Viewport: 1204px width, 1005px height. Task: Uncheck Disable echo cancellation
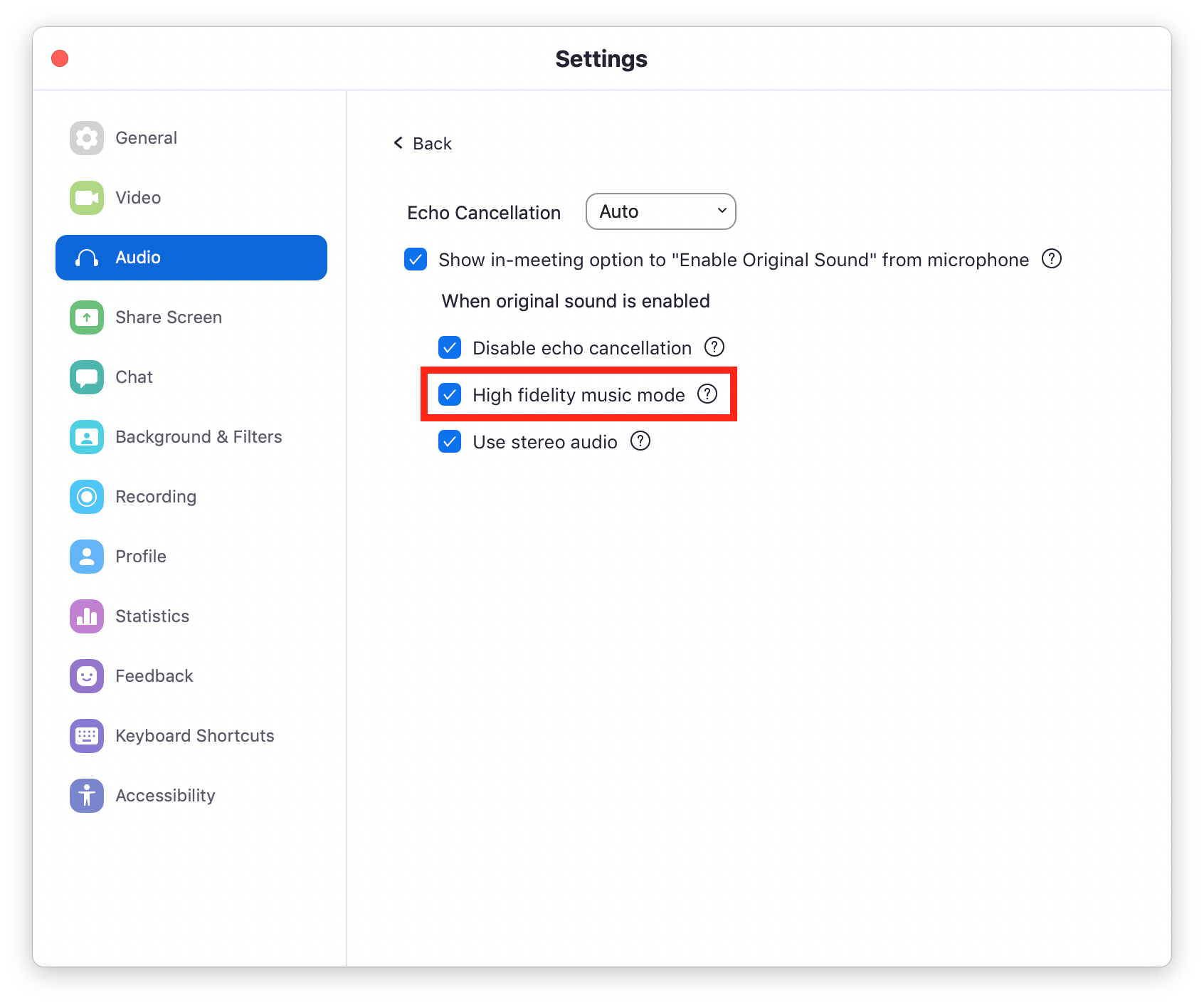(x=450, y=347)
